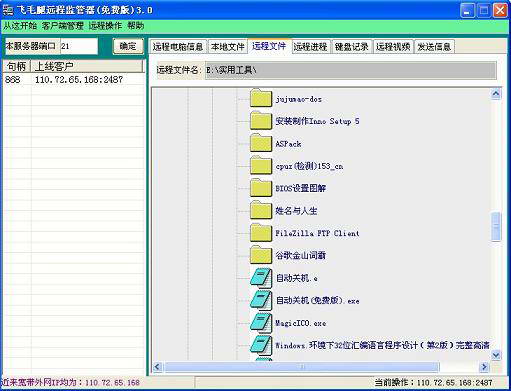Click the 姓名与人生 folder icon
Screen dimensions: 511x391
261,210
